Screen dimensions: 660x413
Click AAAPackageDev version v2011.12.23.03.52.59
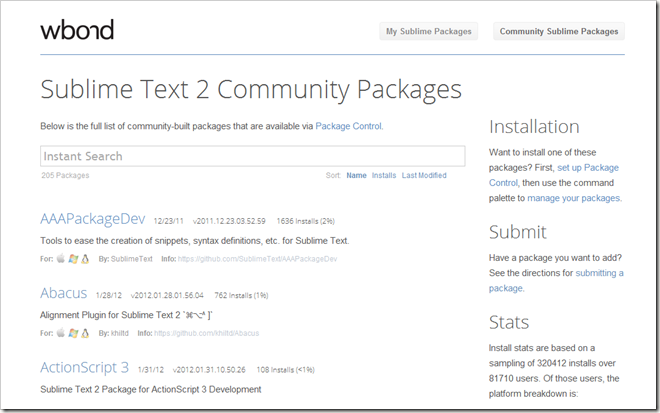coord(229,221)
